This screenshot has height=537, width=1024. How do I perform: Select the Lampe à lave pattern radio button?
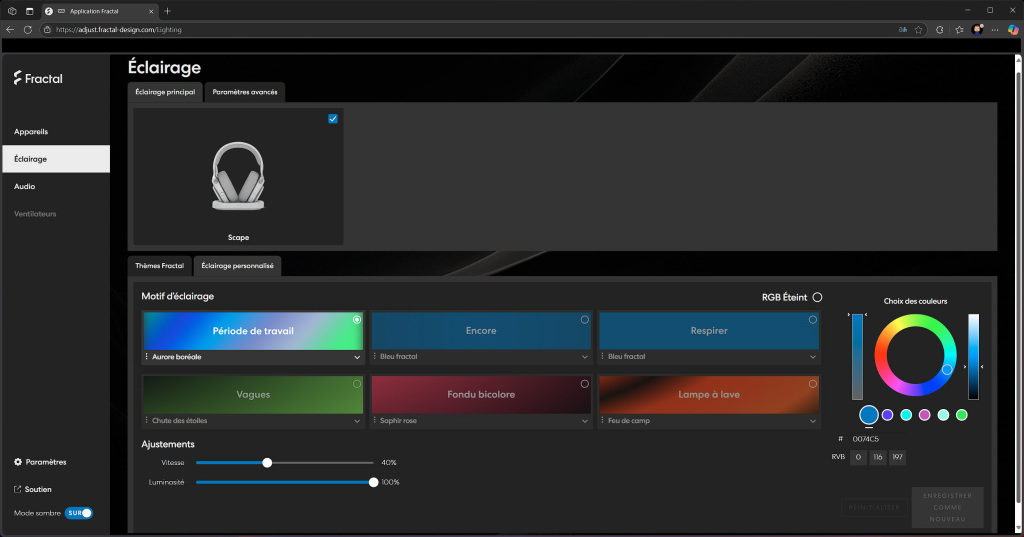click(x=813, y=384)
